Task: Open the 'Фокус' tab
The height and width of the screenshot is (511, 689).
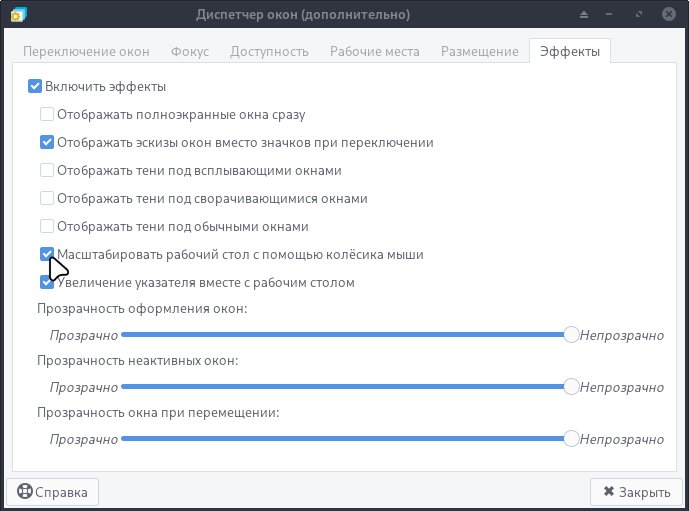Action: [x=189, y=52]
